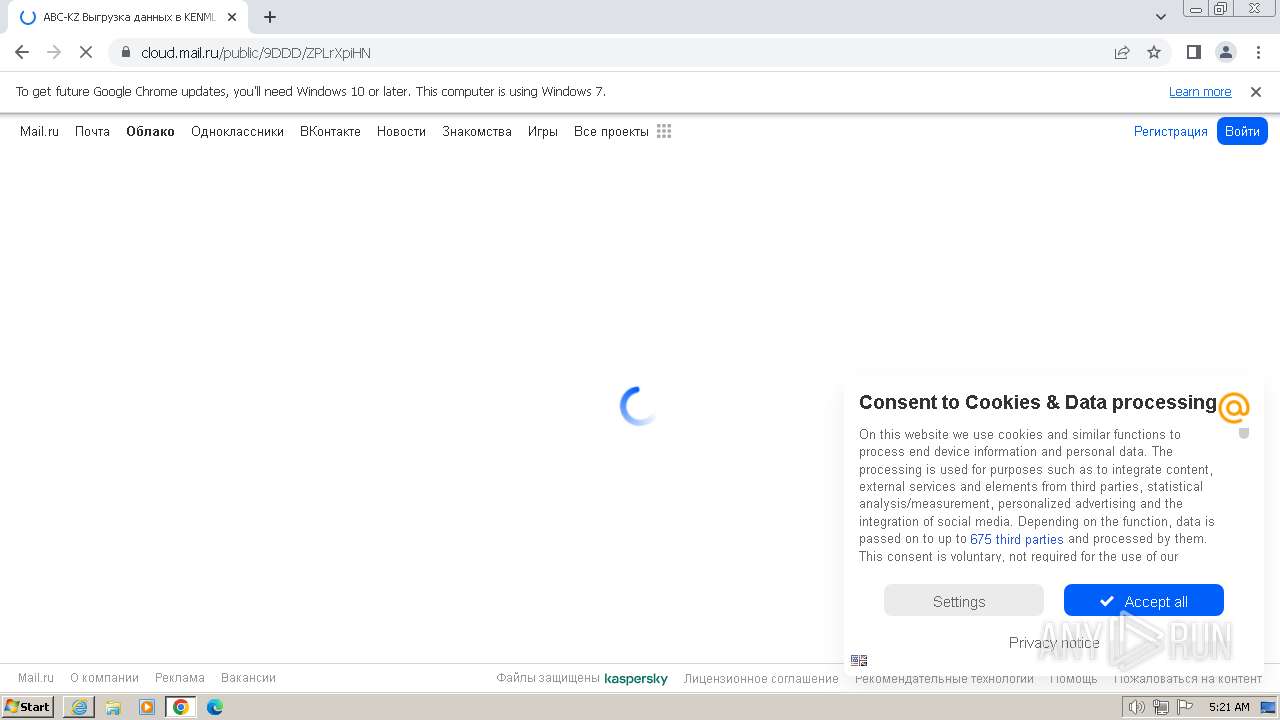Toggle the Chrome side panel
Image resolution: width=1280 pixels, height=720 pixels.
tap(1194, 52)
